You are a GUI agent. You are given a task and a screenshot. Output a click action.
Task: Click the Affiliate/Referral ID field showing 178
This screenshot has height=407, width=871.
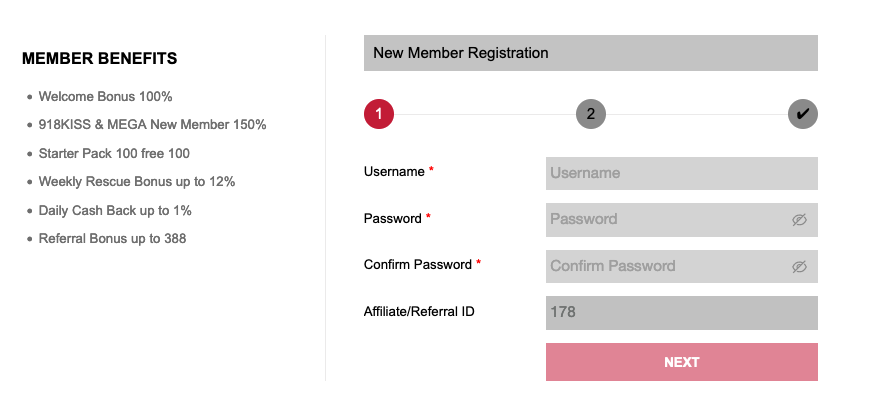coord(682,313)
